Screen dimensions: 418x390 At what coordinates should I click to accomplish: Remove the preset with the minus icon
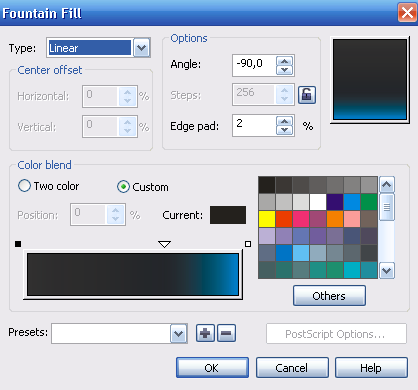click(226, 333)
